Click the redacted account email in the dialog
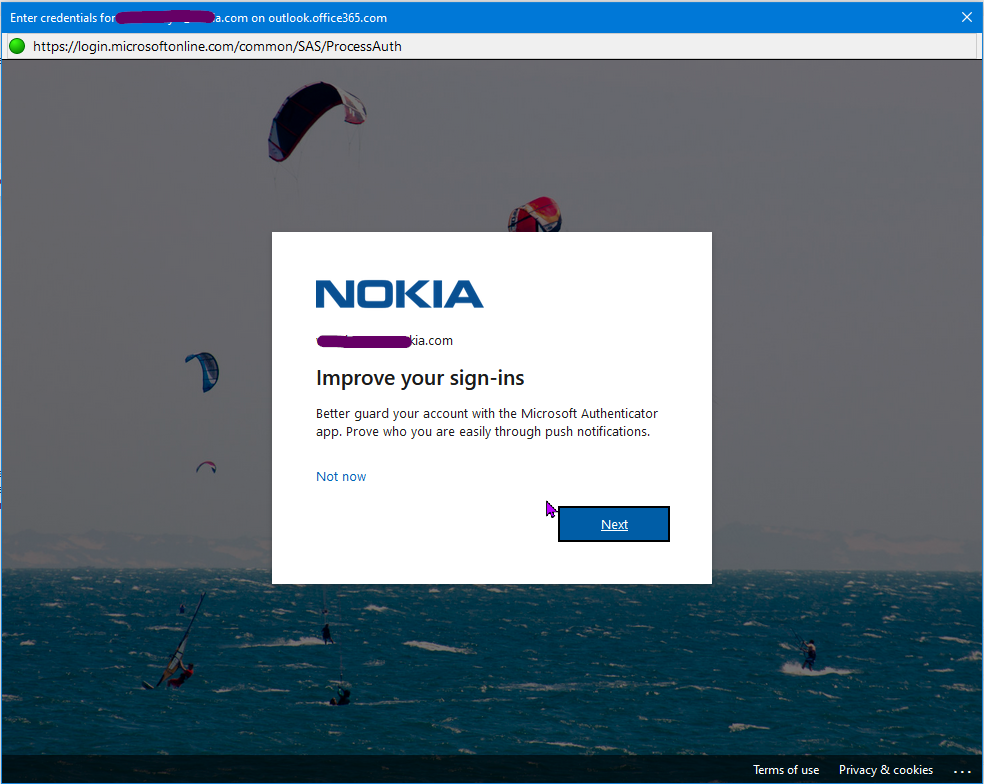This screenshot has width=984, height=784. [384, 340]
